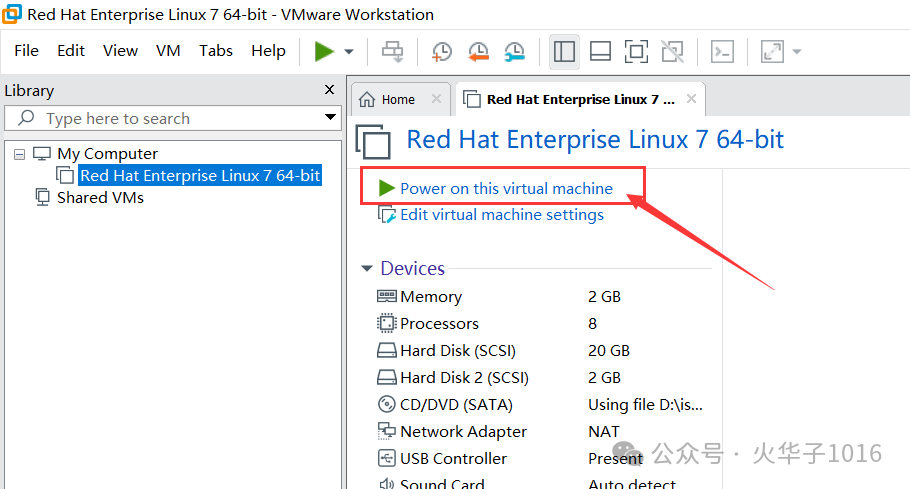Viewport: 910px width, 489px height.
Task: Select Shared VMs in the library
Action: tap(100, 198)
